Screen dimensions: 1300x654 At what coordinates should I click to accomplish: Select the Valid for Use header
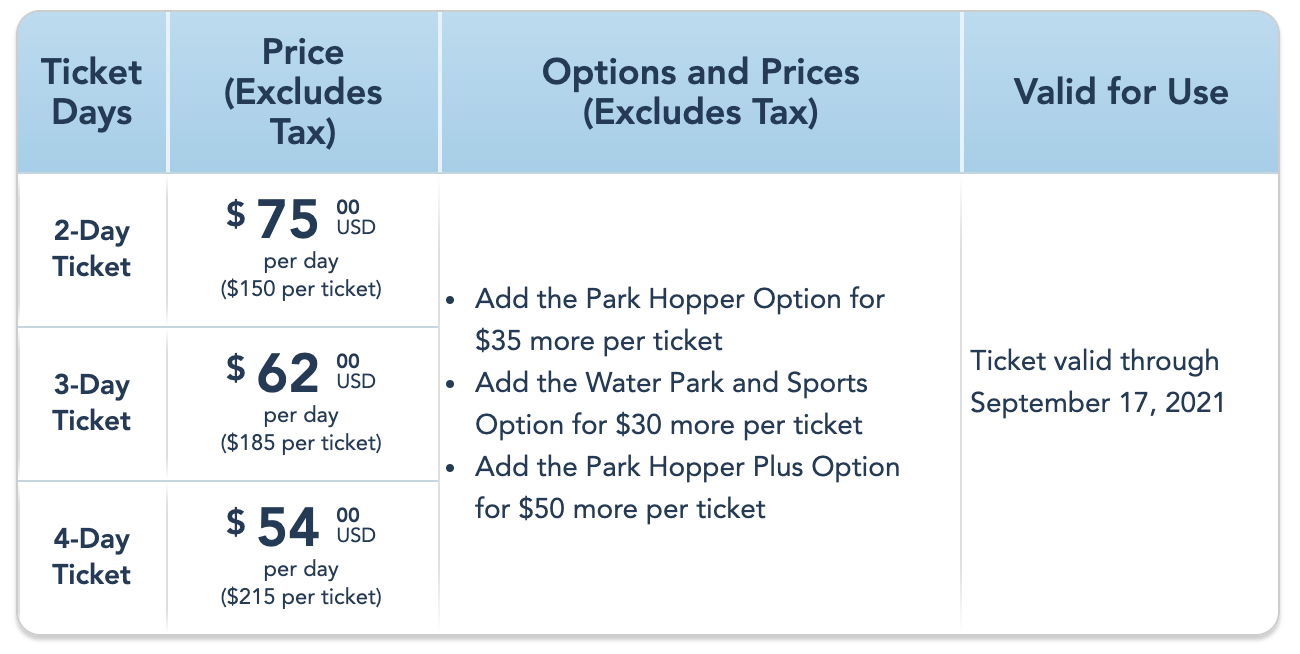[1120, 92]
